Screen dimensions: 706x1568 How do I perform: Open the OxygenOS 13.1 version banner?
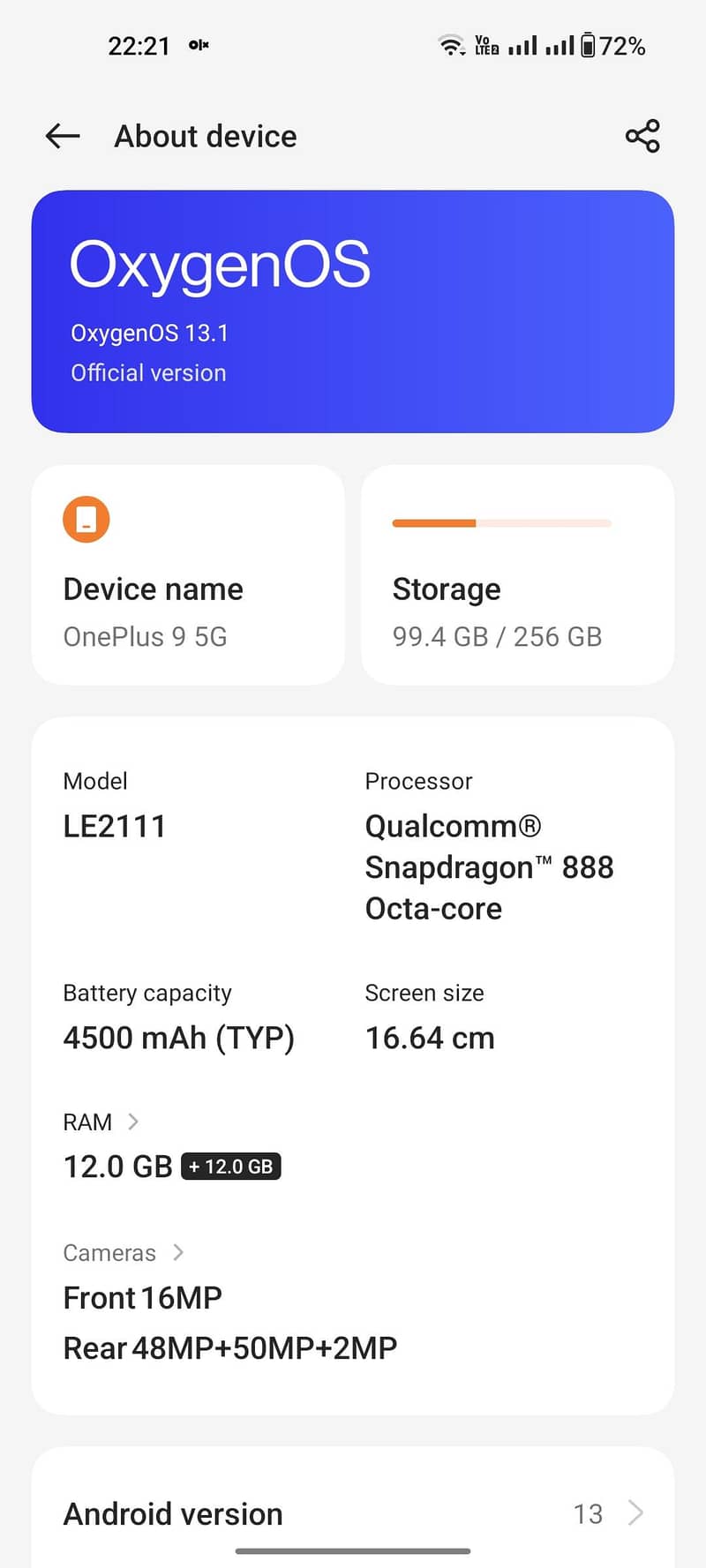click(353, 311)
